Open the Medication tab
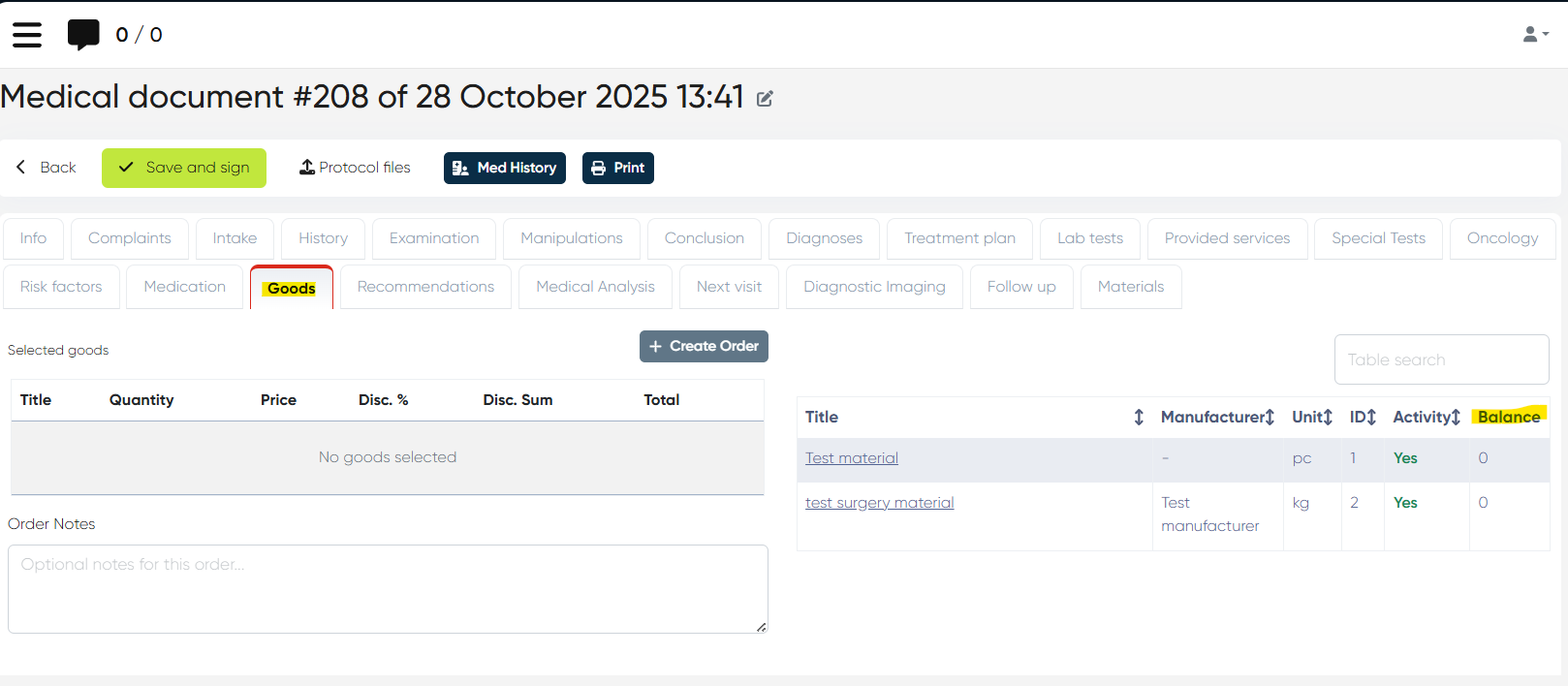Viewport: 1568px width, 686px height. [184, 287]
